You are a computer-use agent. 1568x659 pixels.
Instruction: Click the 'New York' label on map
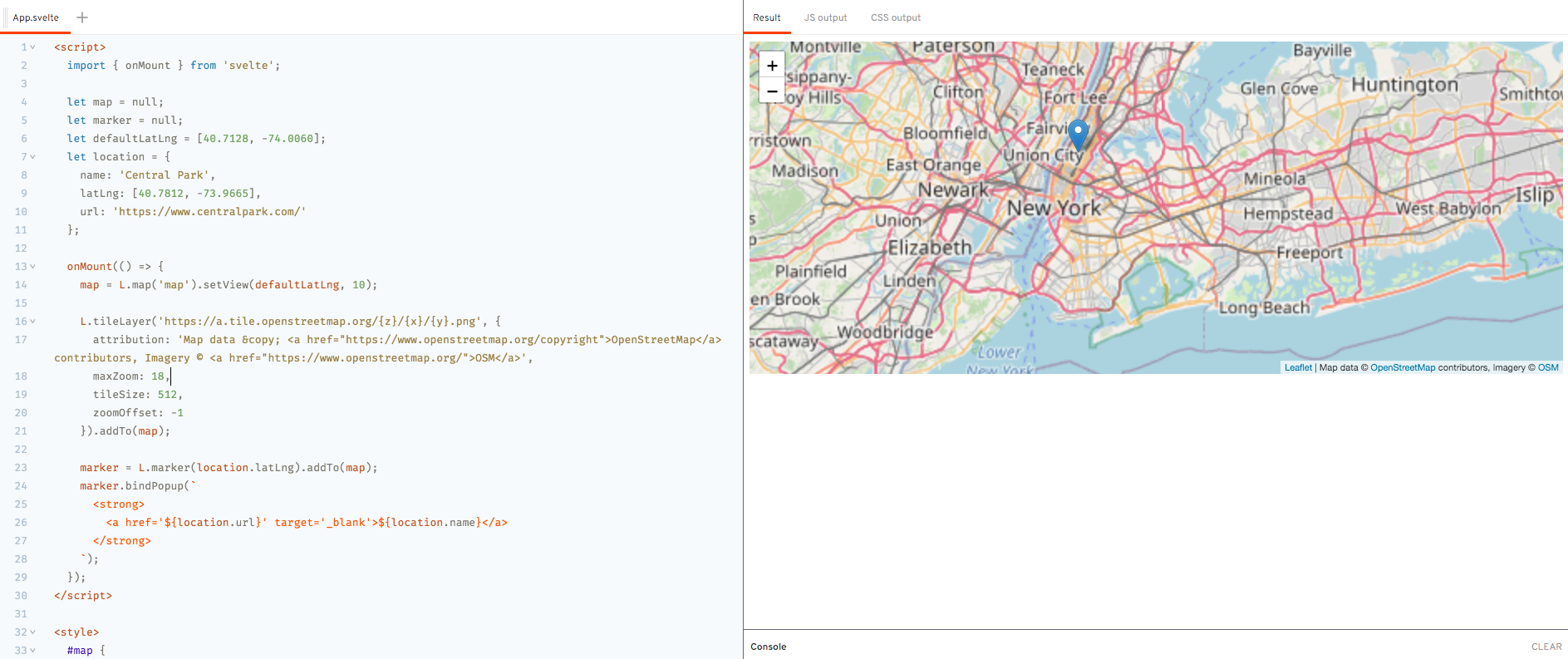coord(1054,208)
